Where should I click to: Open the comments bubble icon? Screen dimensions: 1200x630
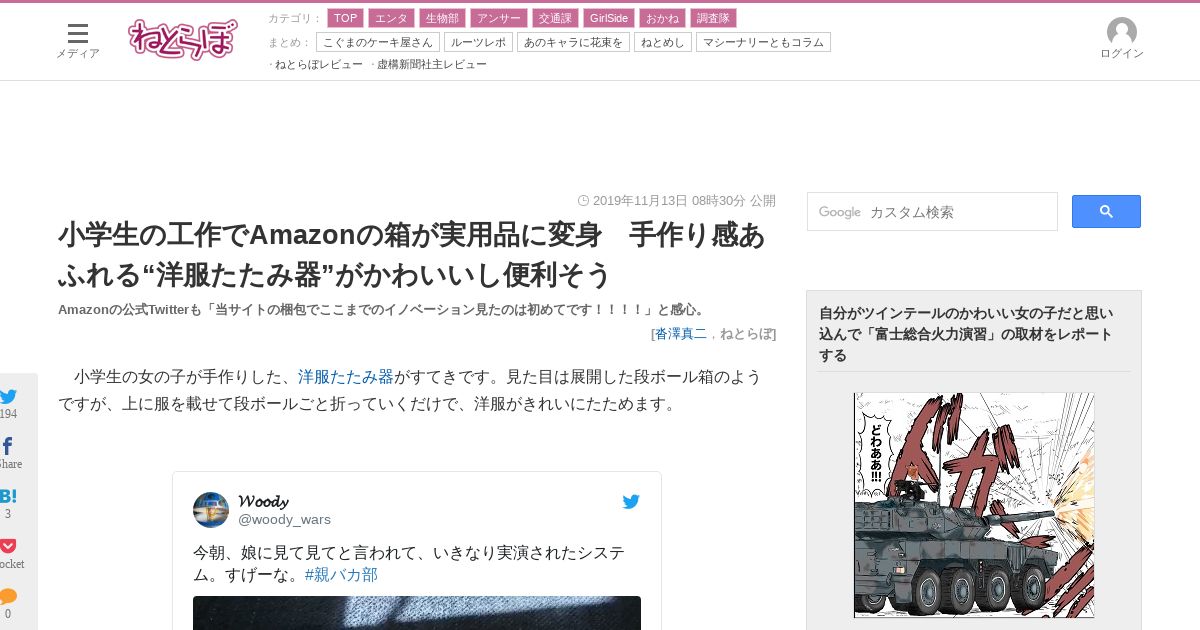(x=8, y=596)
